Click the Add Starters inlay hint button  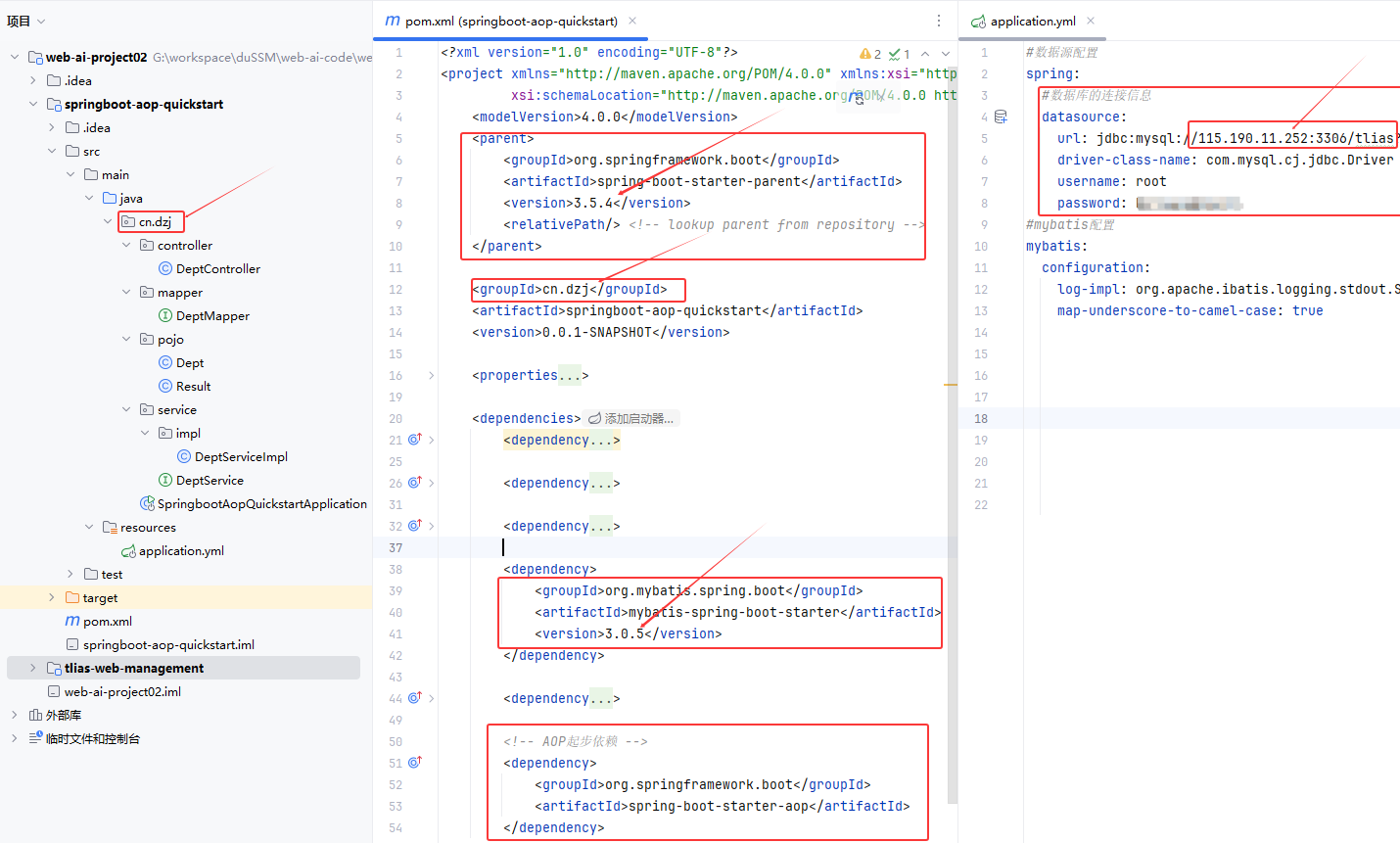(x=631, y=418)
